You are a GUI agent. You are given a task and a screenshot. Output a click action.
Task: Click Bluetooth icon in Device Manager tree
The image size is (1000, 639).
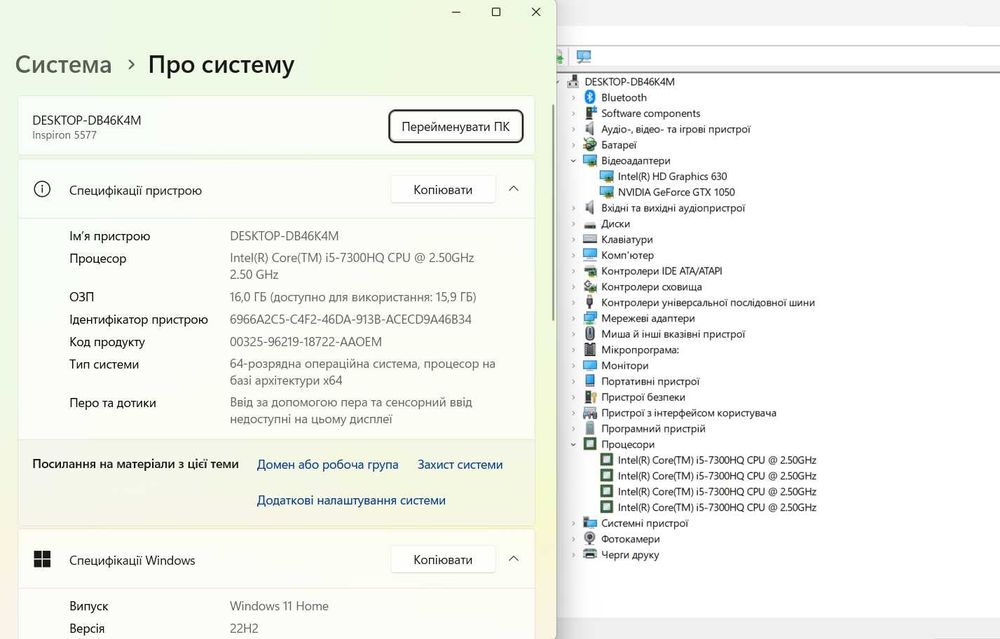[x=590, y=97]
